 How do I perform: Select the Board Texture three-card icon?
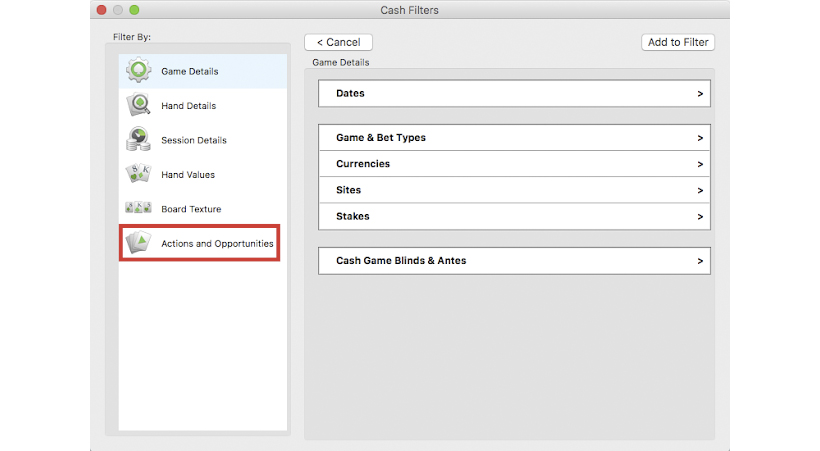139,208
